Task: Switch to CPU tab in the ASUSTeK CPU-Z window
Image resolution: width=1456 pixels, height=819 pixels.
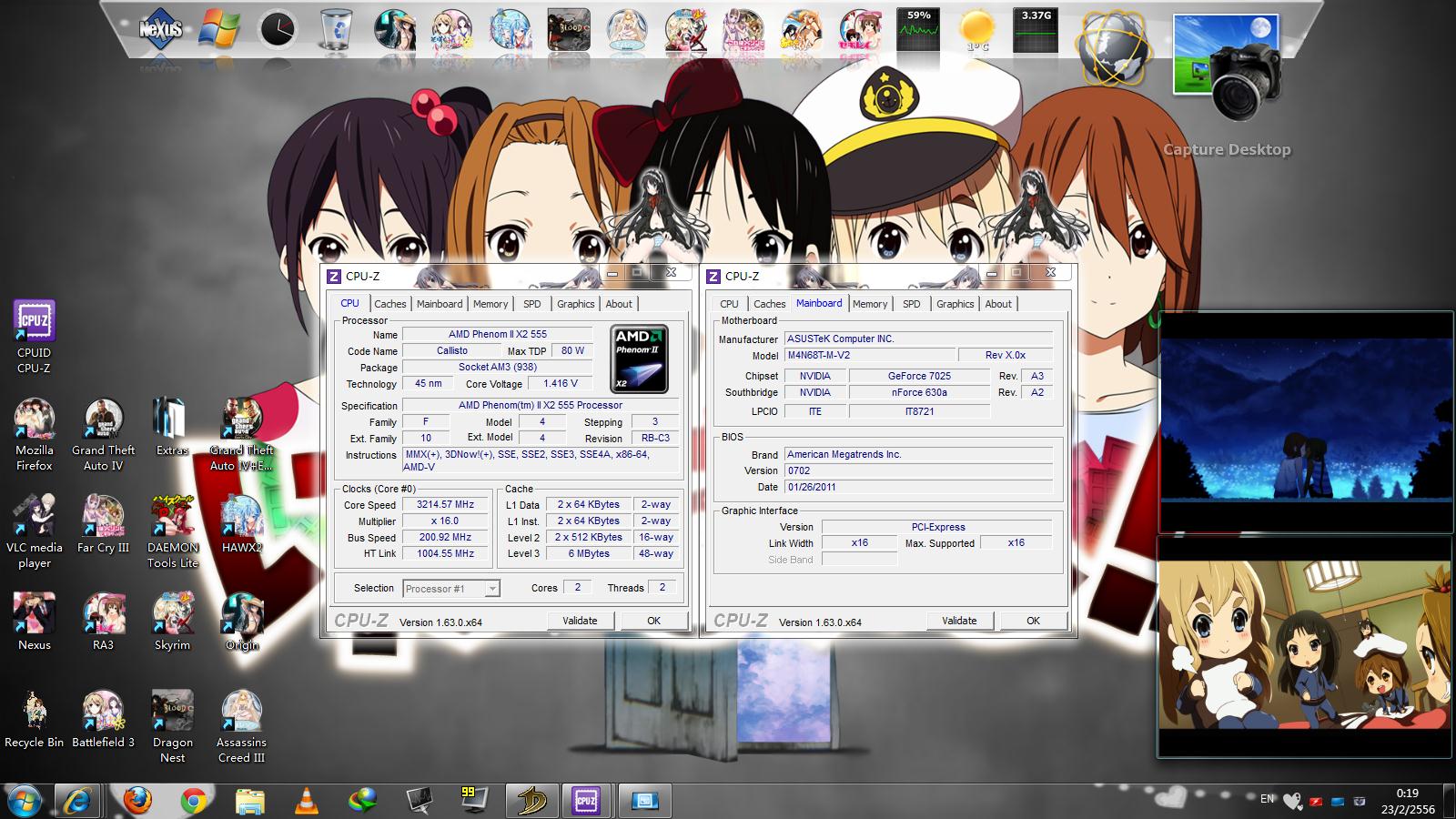Action: (729, 304)
